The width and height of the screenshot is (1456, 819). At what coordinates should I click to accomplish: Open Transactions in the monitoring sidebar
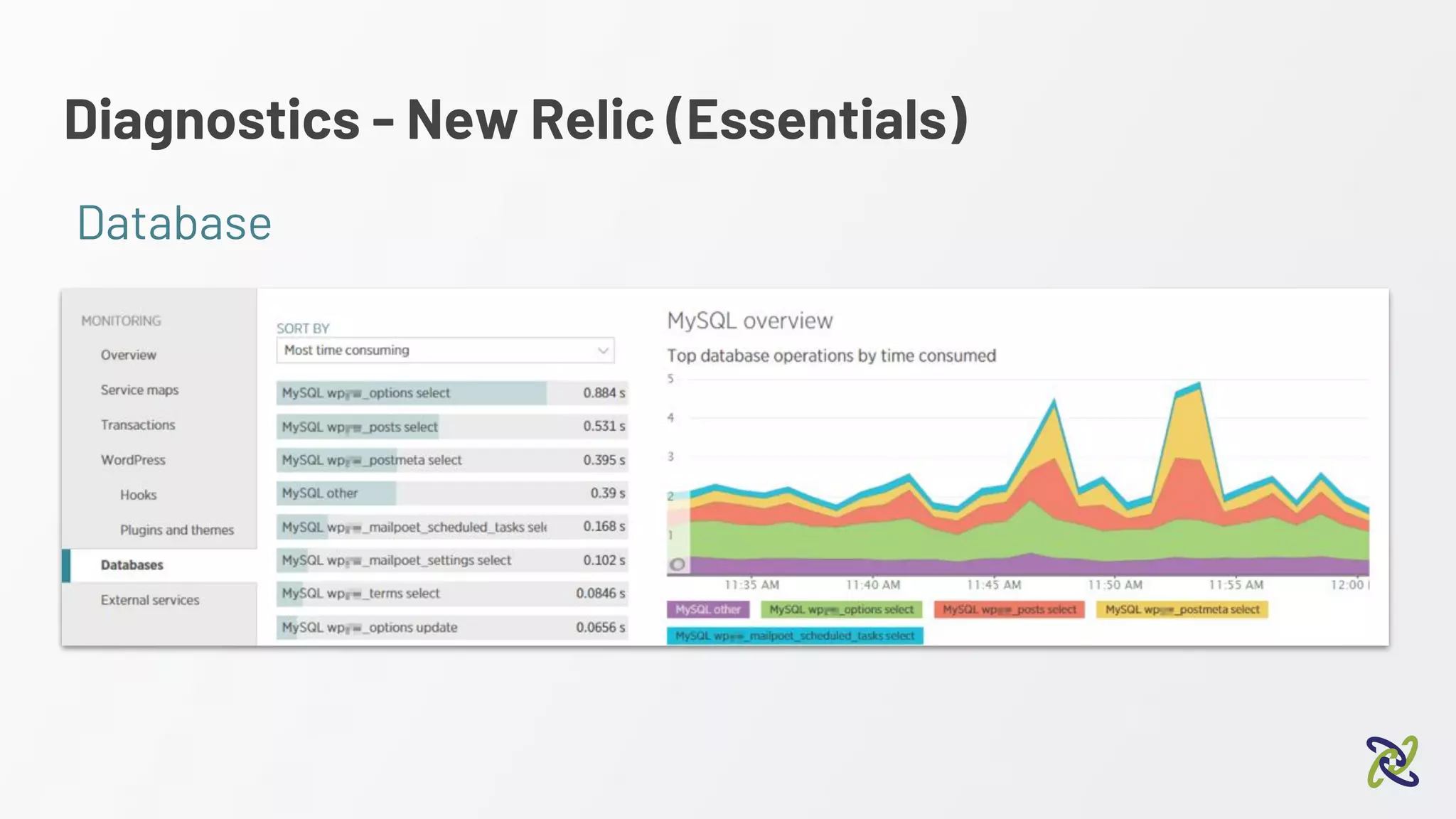[137, 424]
